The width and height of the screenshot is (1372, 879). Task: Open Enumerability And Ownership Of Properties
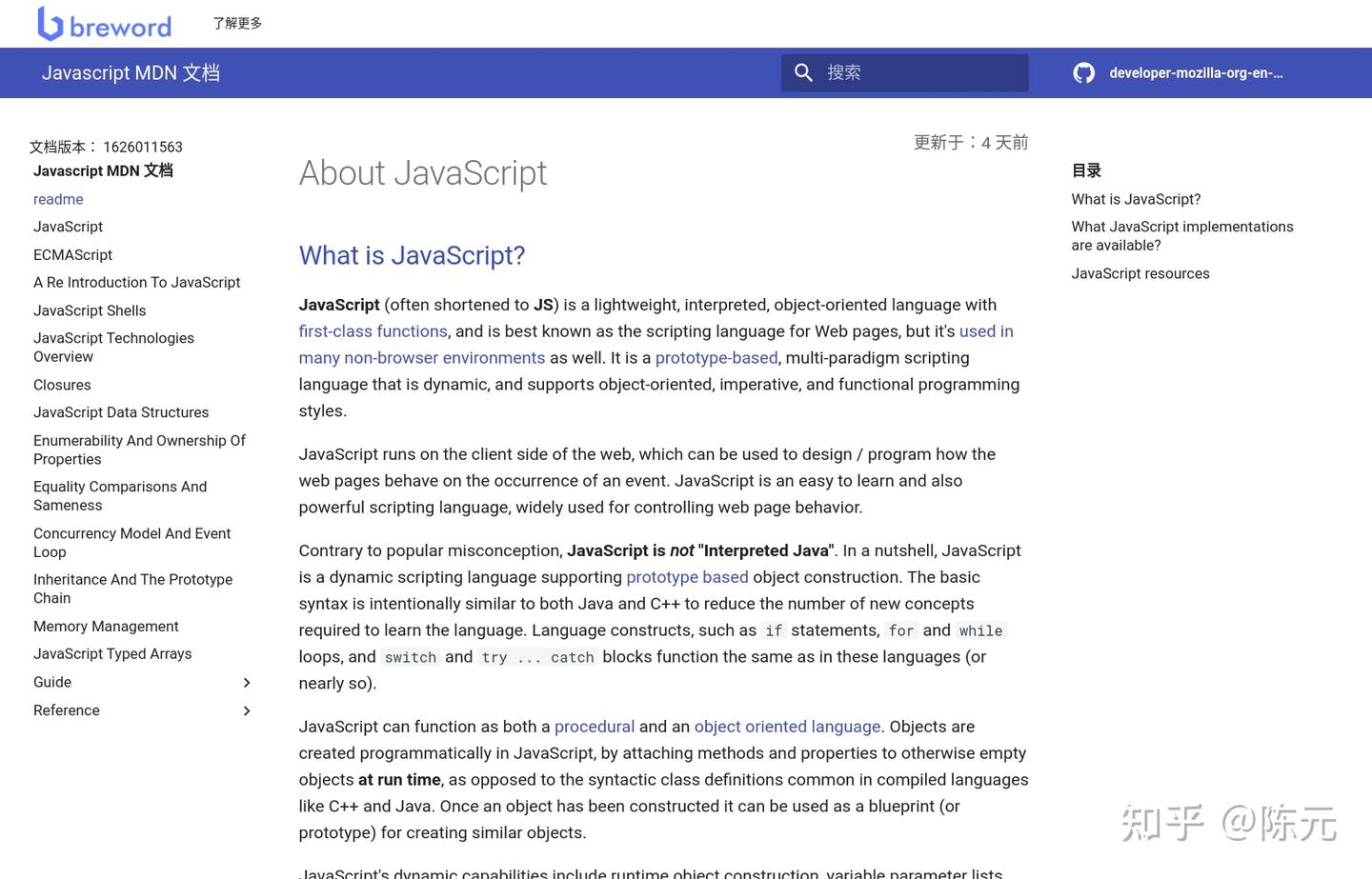[139, 449]
